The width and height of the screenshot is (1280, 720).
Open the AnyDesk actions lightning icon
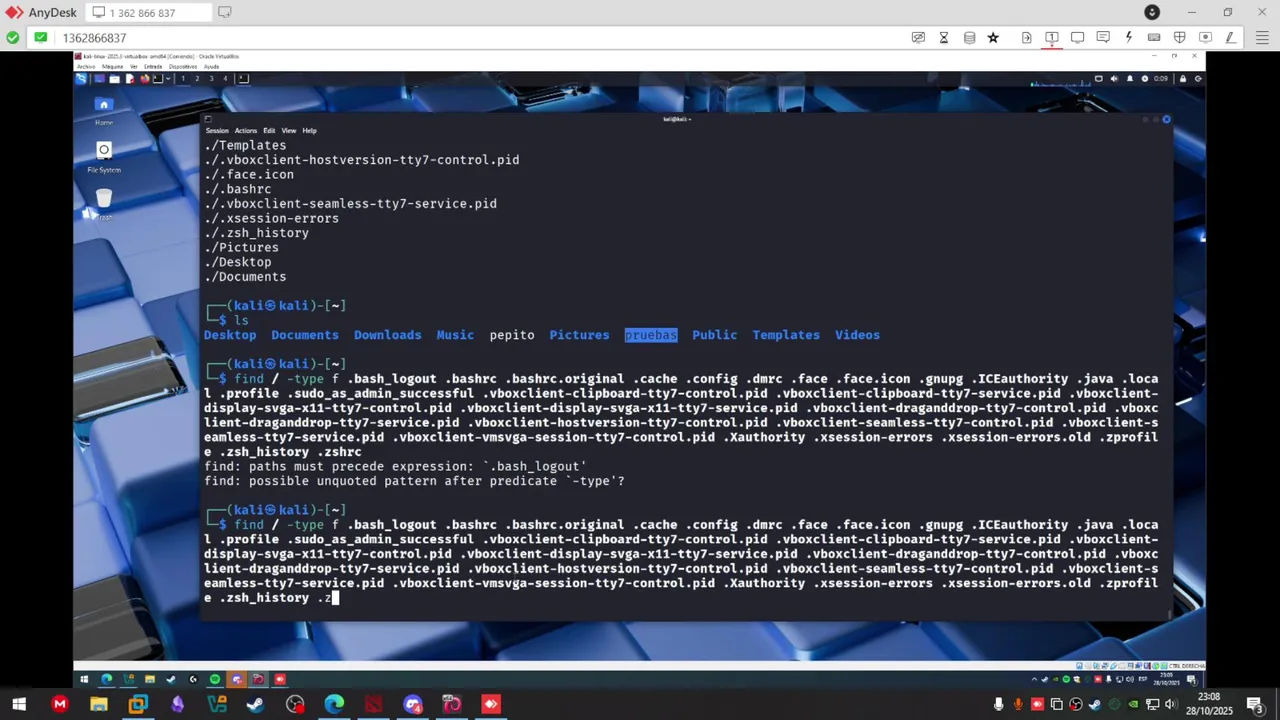pyautogui.click(x=1128, y=38)
